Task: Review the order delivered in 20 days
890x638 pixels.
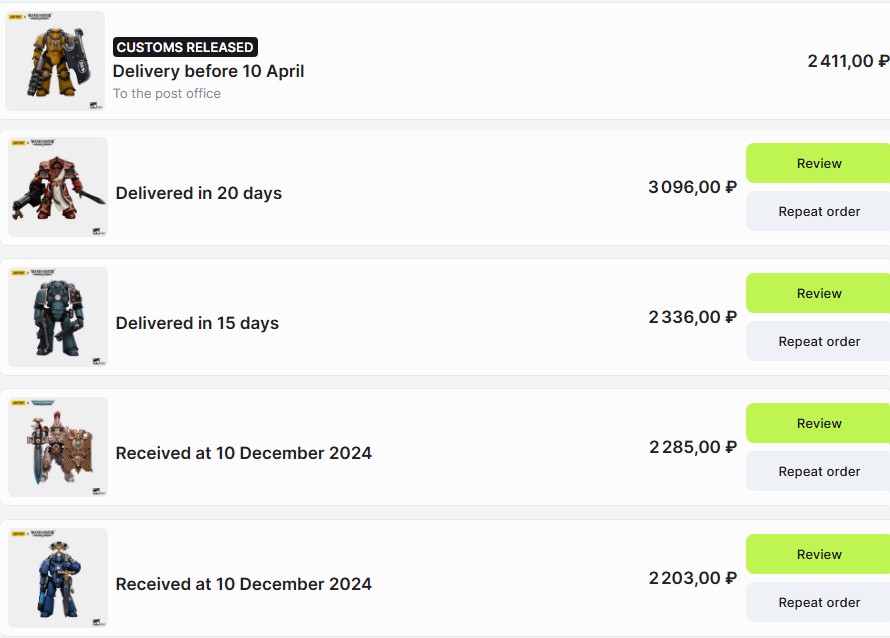Action: 818,163
